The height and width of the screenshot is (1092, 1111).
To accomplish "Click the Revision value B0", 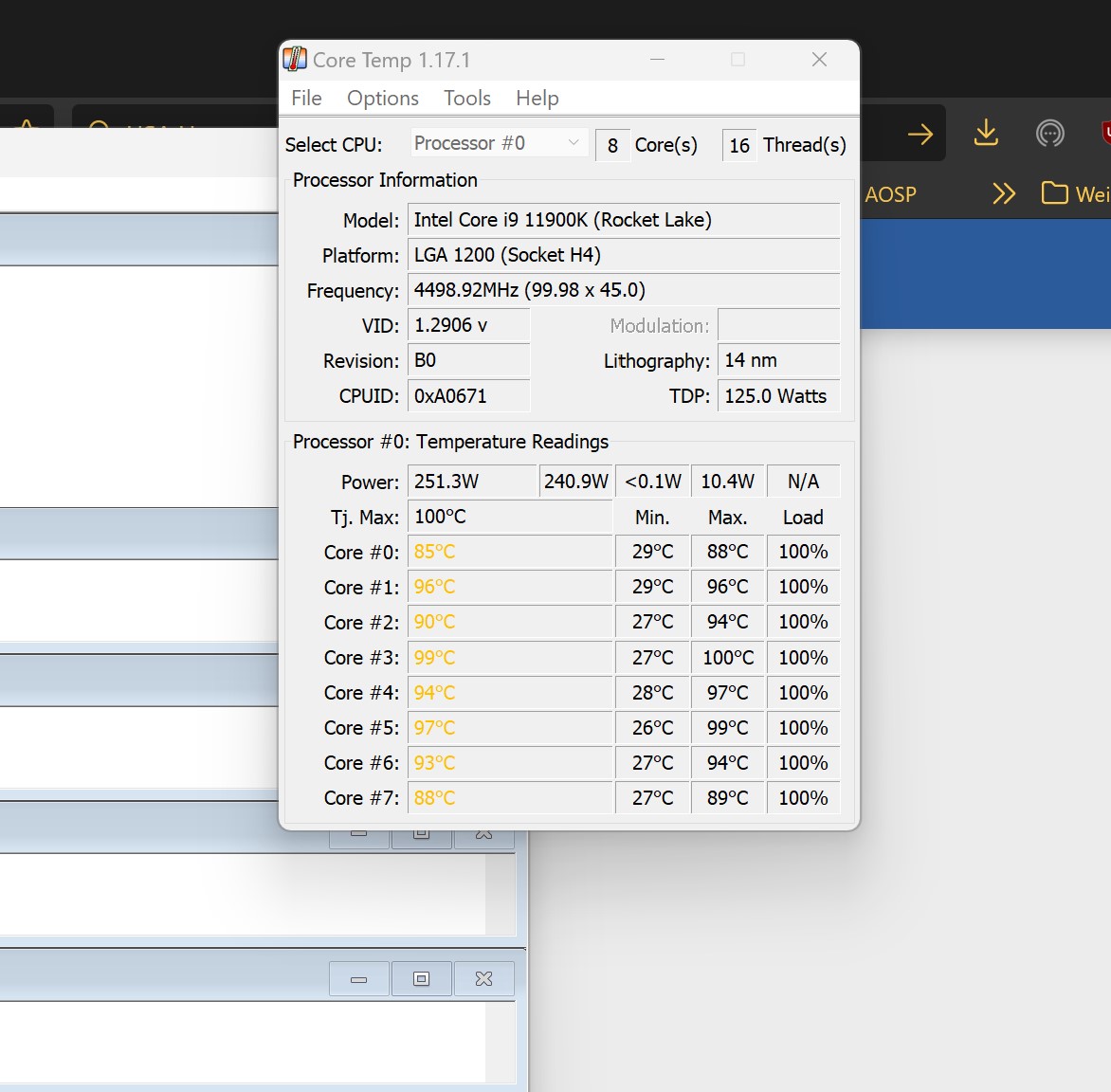I will tap(468, 361).
